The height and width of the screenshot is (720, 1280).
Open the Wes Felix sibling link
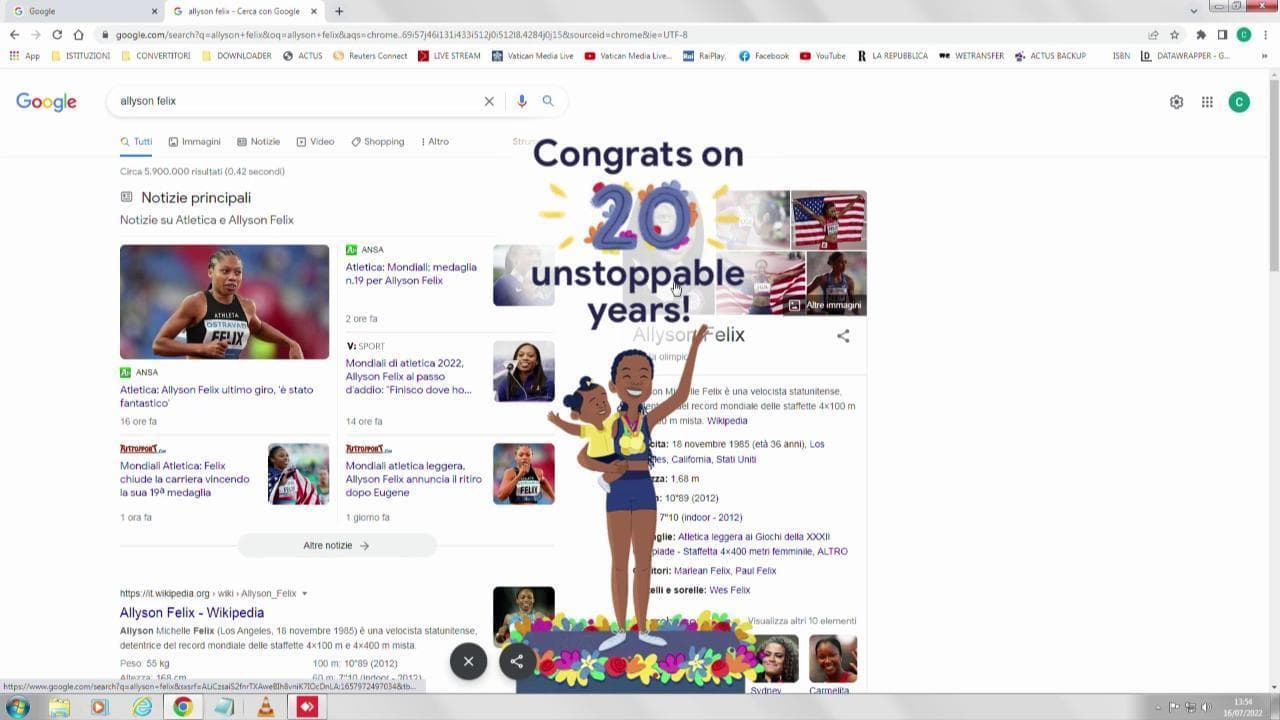coord(729,591)
